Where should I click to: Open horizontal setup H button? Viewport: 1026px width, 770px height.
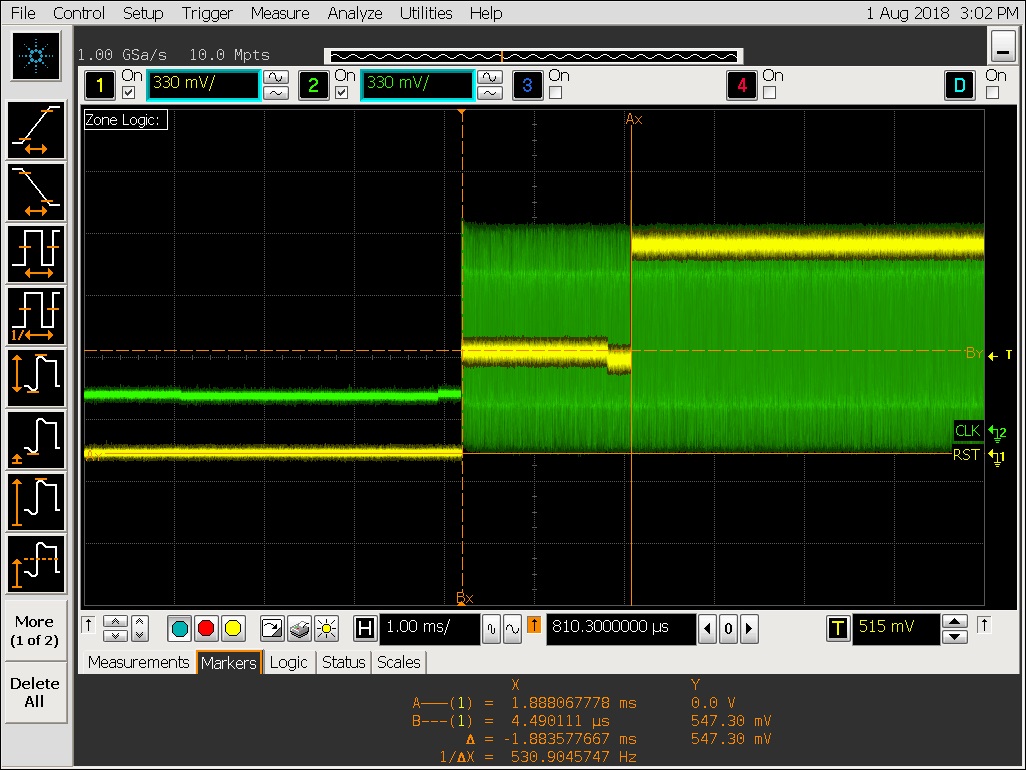click(365, 629)
